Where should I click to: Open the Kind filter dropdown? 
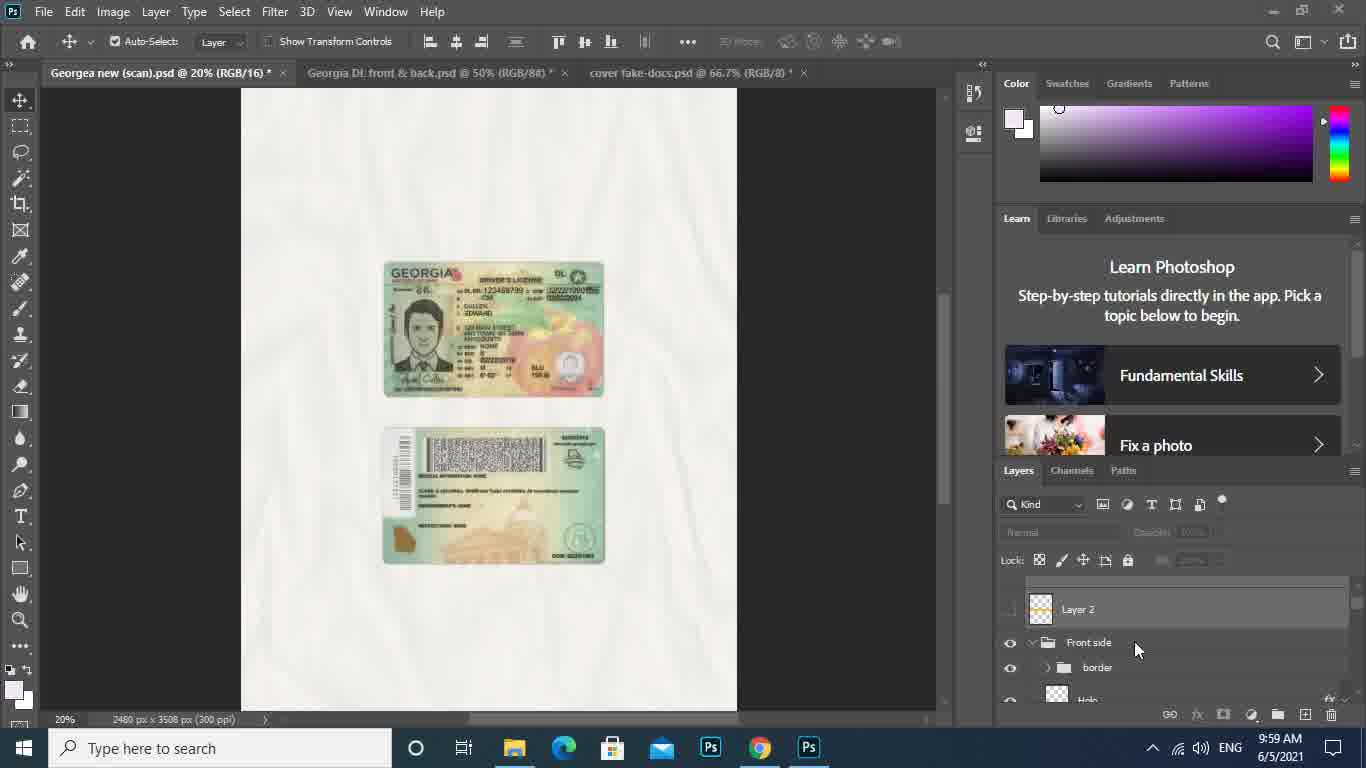pos(1044,504)
